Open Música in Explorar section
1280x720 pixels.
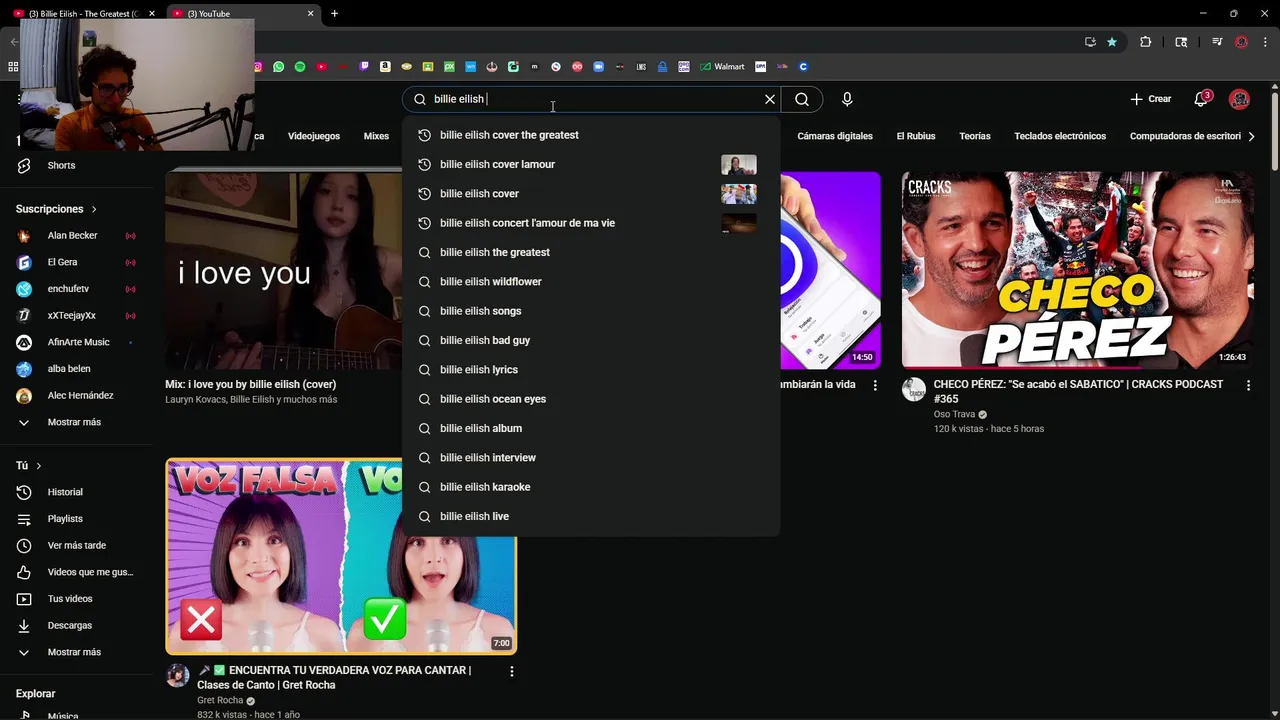63,716
